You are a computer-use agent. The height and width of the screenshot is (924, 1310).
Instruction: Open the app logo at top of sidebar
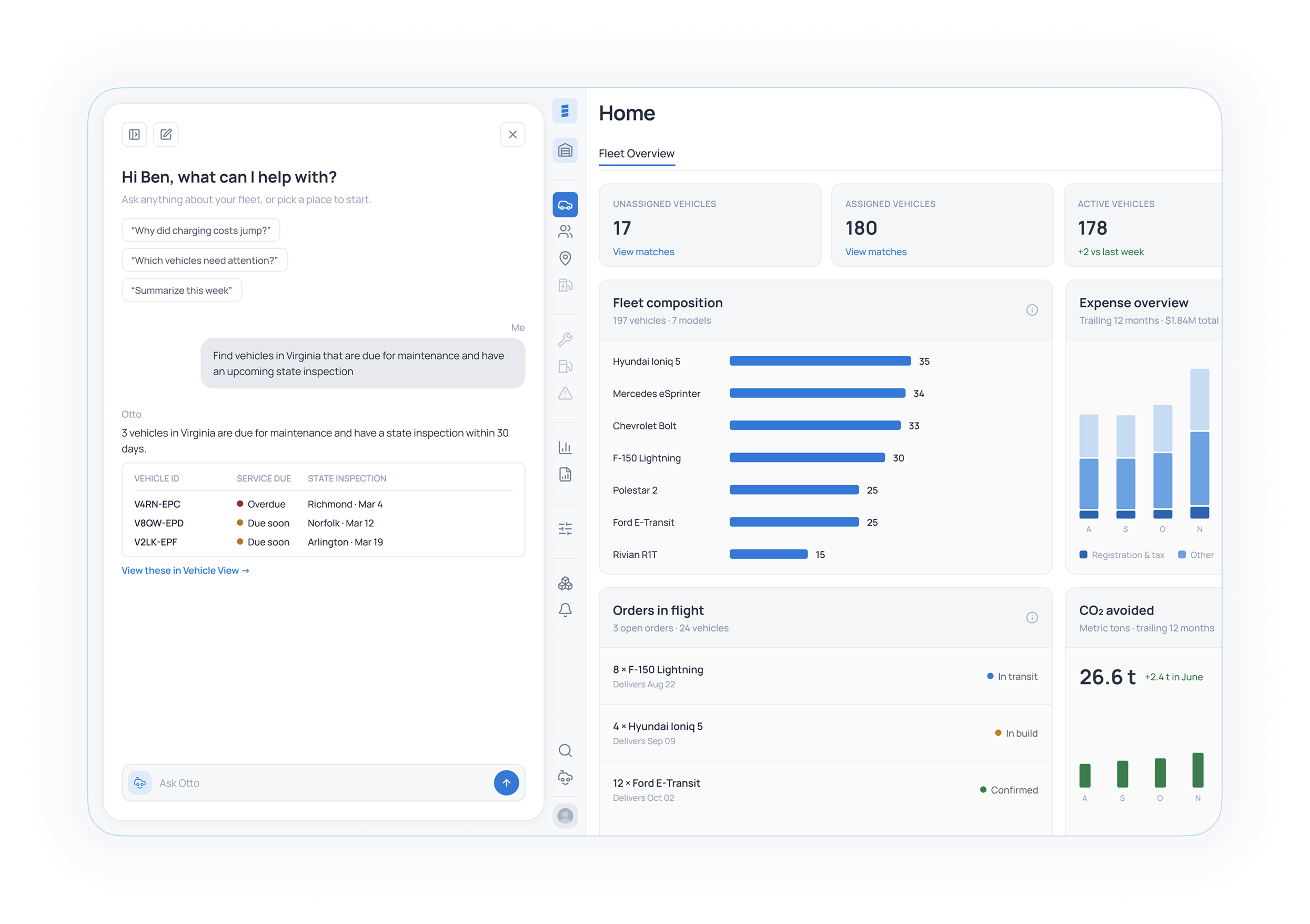click(565, 111)
